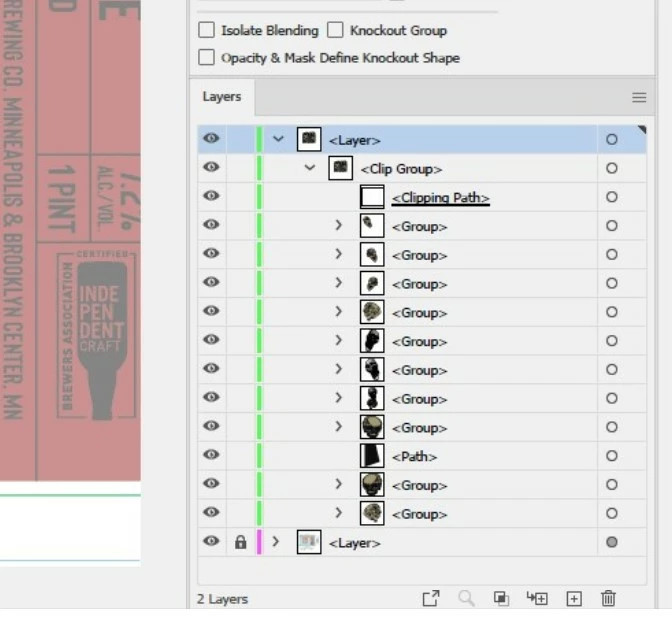Click the '2 Layers' status text
Image resolution: width=672 pixels, height=618 pixels.
point(222,599)
